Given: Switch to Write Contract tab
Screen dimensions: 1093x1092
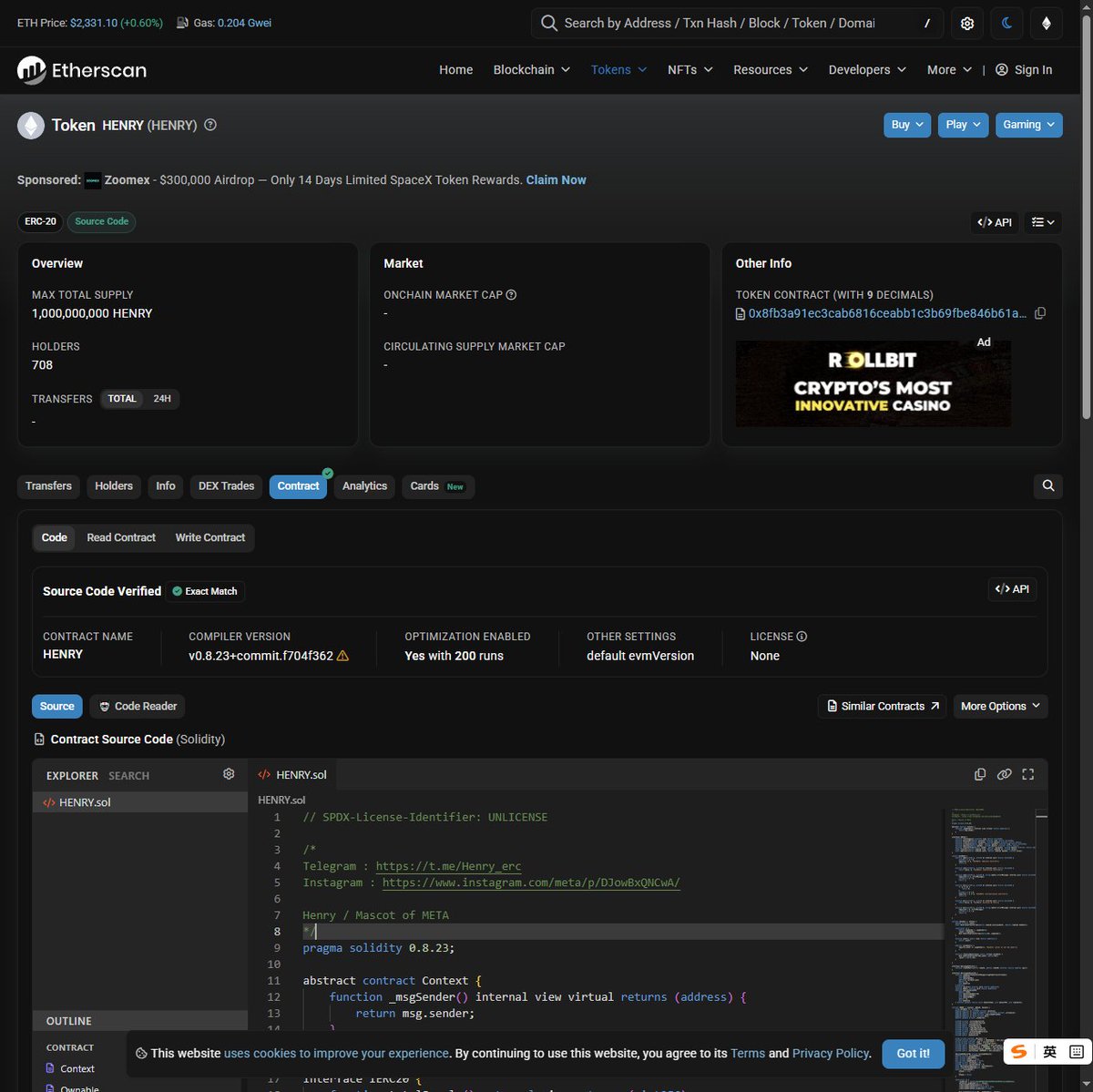Looking at the screenshot, I should (210, 537).
